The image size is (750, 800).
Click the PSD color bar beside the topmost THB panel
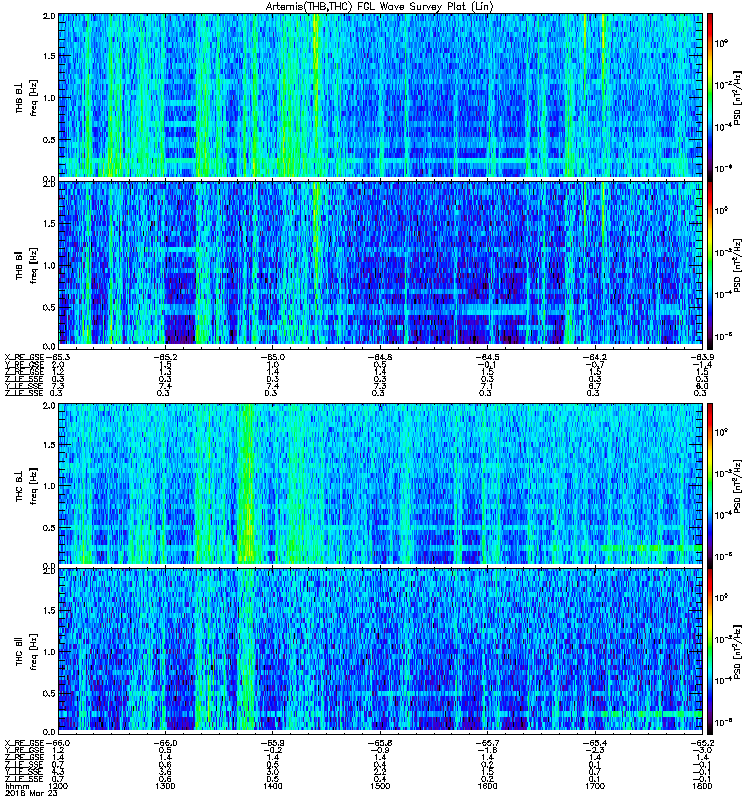click(710, 95)
